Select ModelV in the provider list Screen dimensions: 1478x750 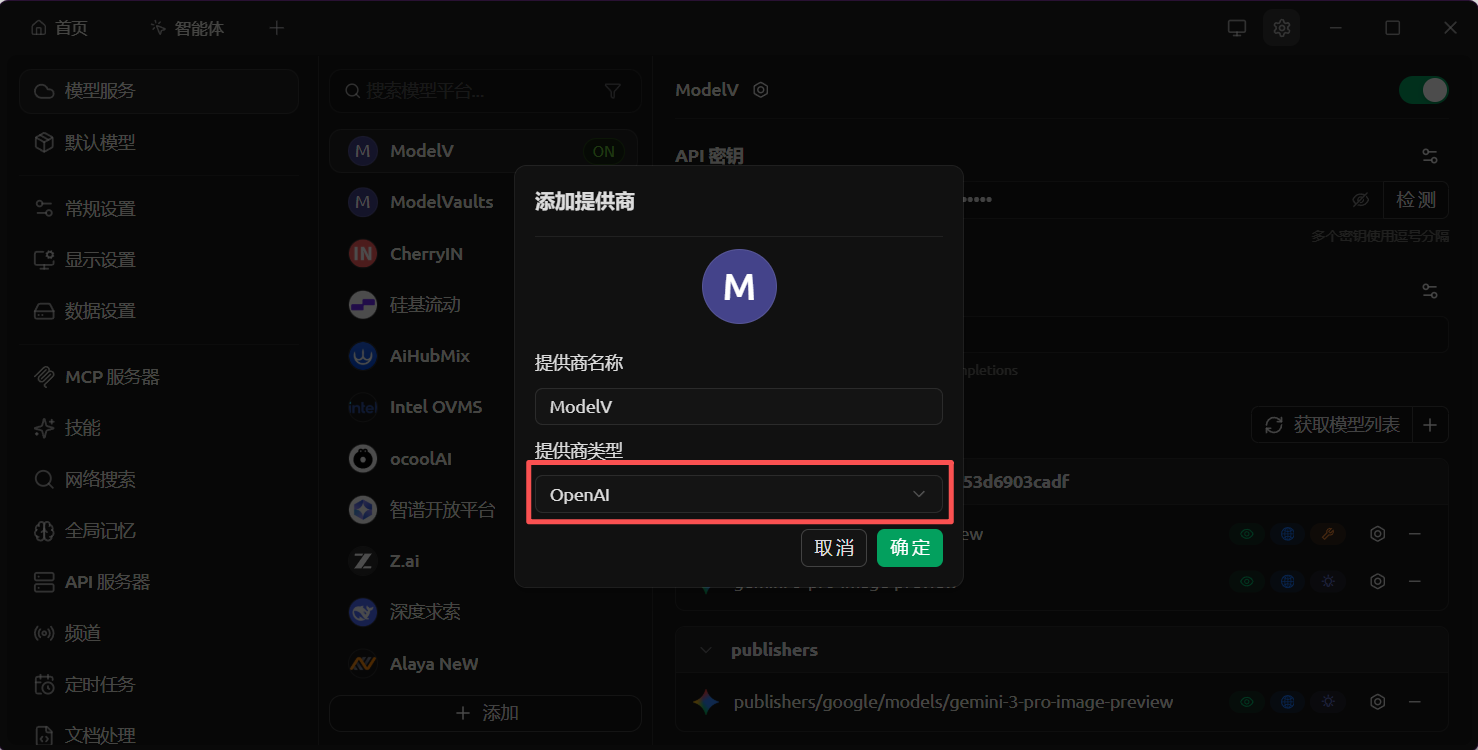[x=484, y=151]
